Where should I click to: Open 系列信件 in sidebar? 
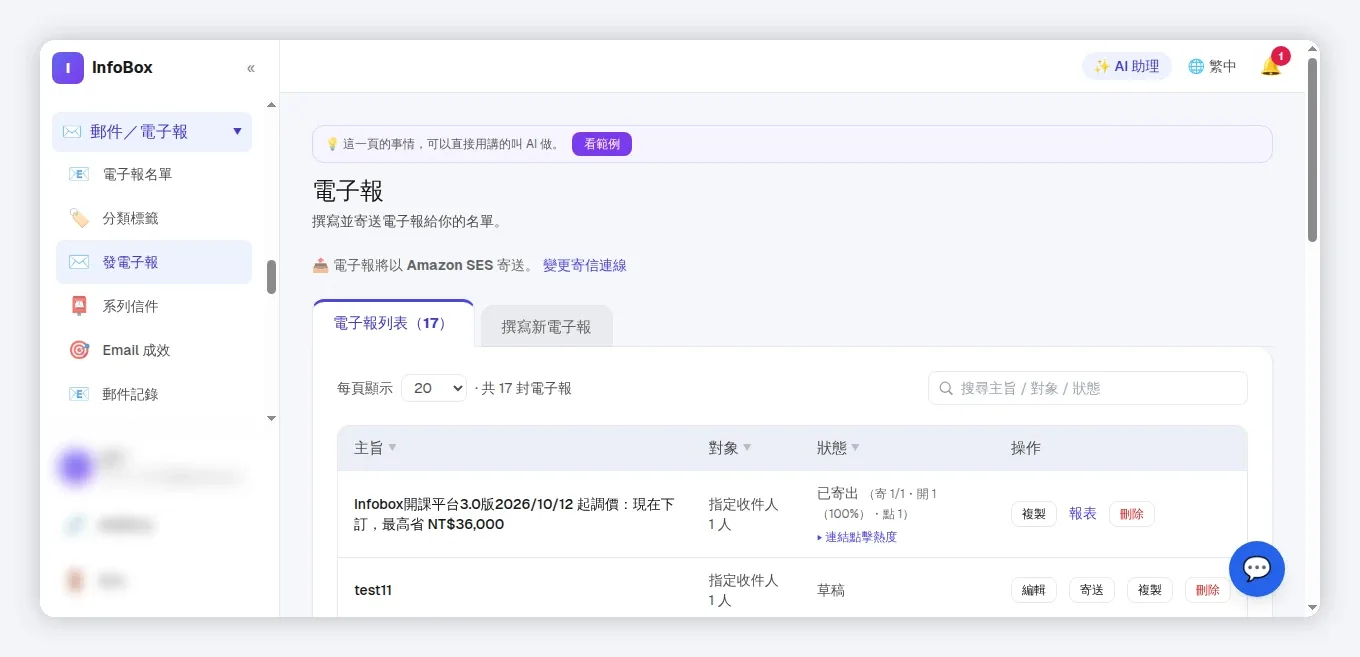[x=154, y=306]
